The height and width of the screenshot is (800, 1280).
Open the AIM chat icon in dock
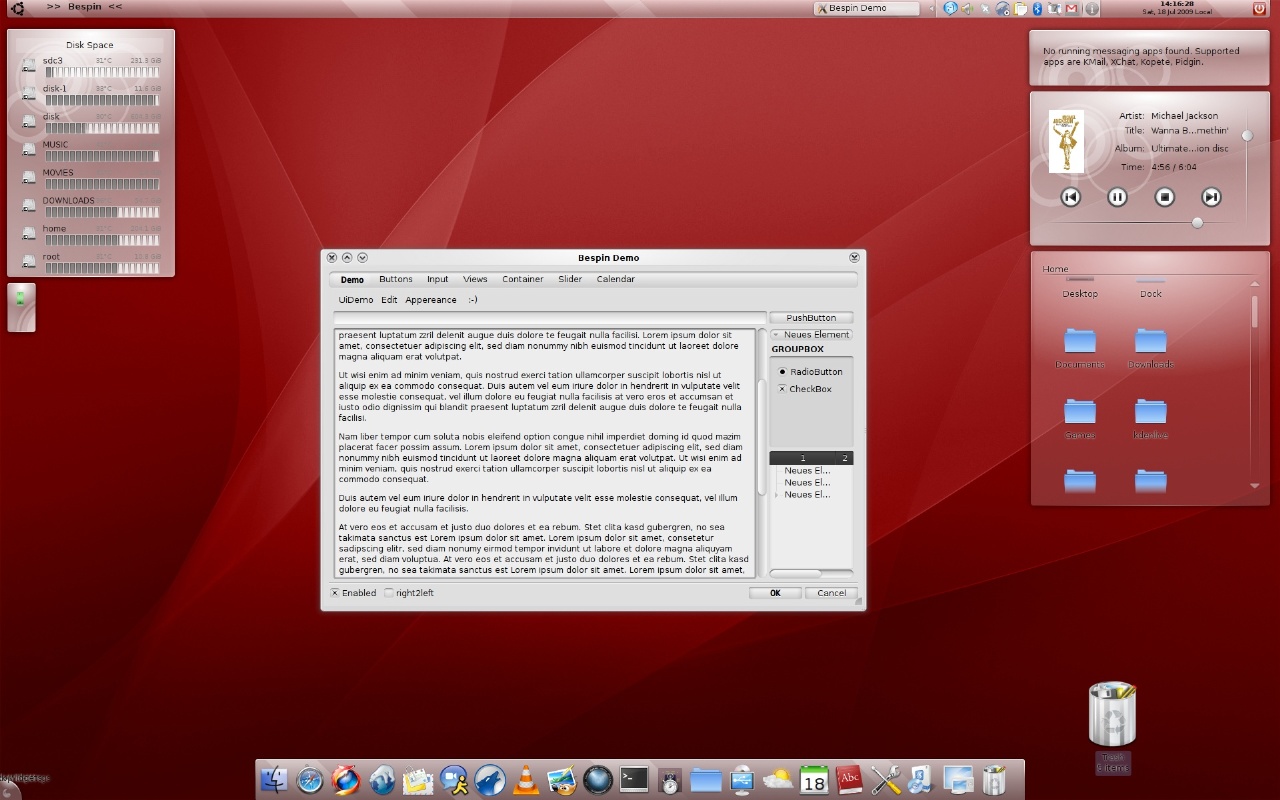point(454,779)
